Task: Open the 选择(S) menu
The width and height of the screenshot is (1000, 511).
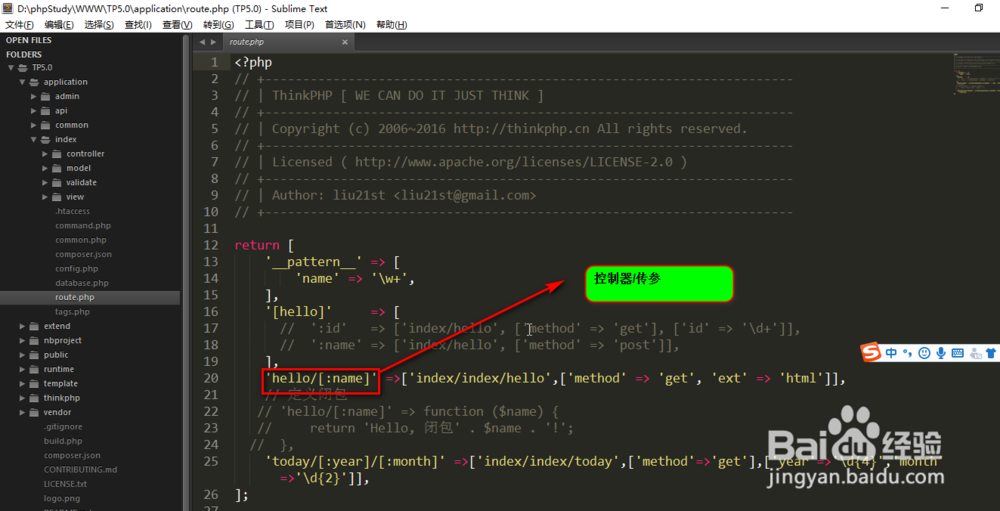Action: [x=99, y=25]
